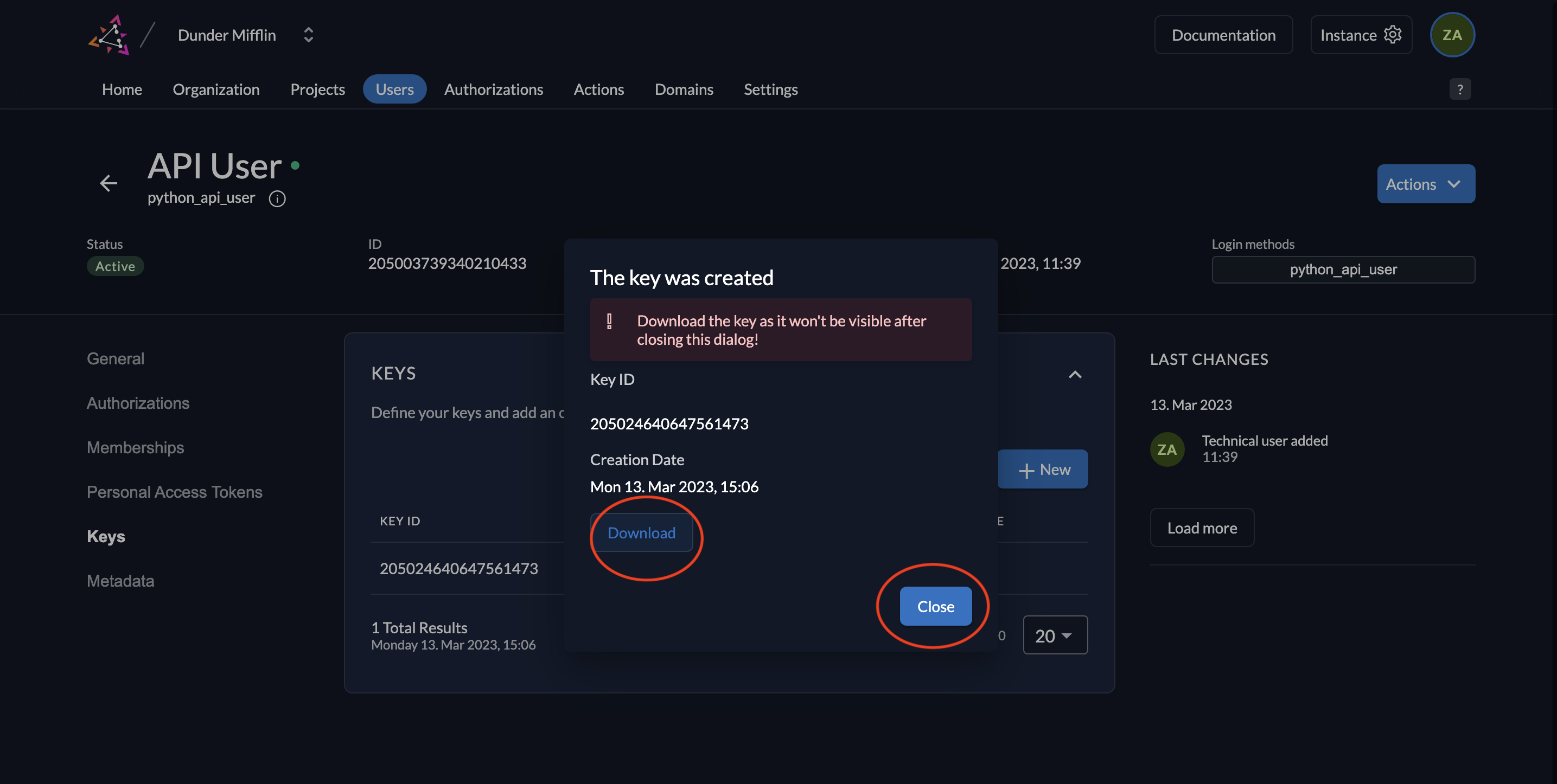Click the back arrow navigation icon
The image size is (1557, 784).
[107, 184]
